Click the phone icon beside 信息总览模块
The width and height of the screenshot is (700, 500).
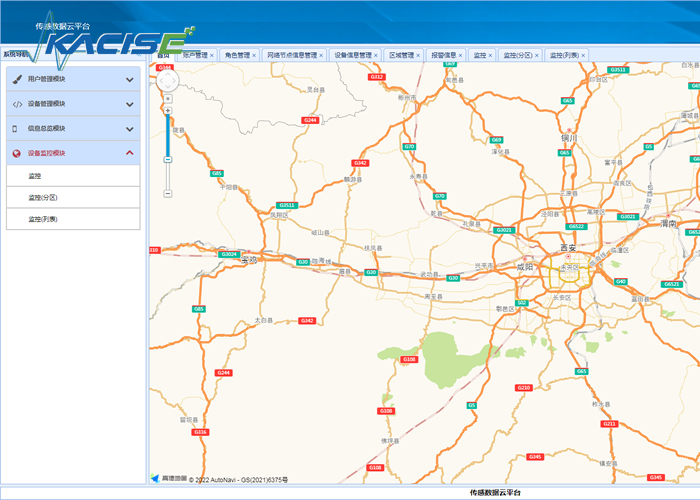point(14,129)
